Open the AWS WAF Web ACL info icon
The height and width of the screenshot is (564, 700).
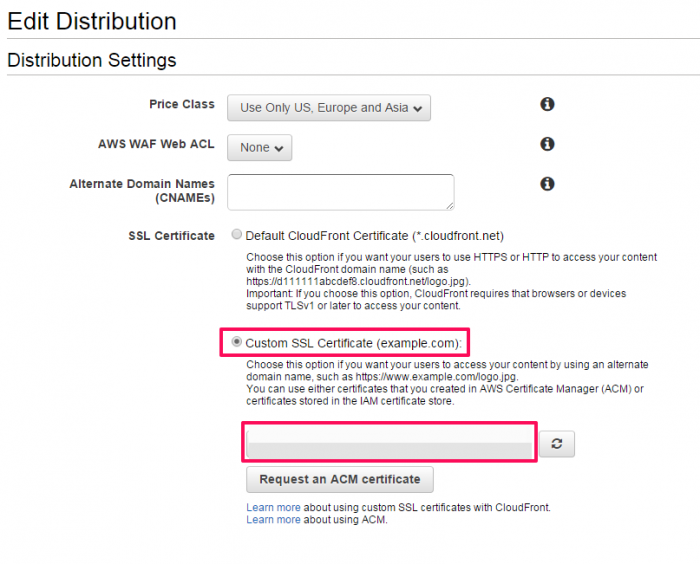(547, 144)
